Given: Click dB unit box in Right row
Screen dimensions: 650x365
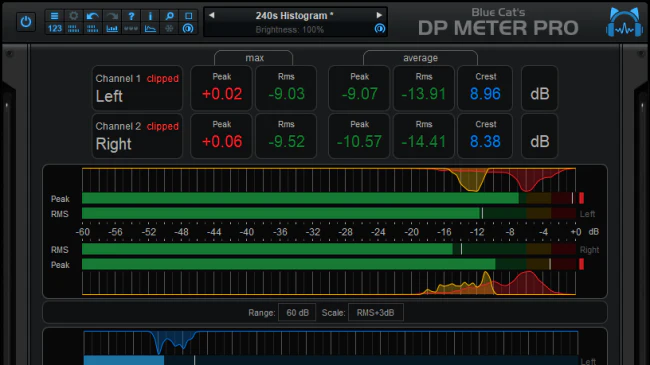Looking at the screenshot, I should pyautogui.click(x=539, y=136).
